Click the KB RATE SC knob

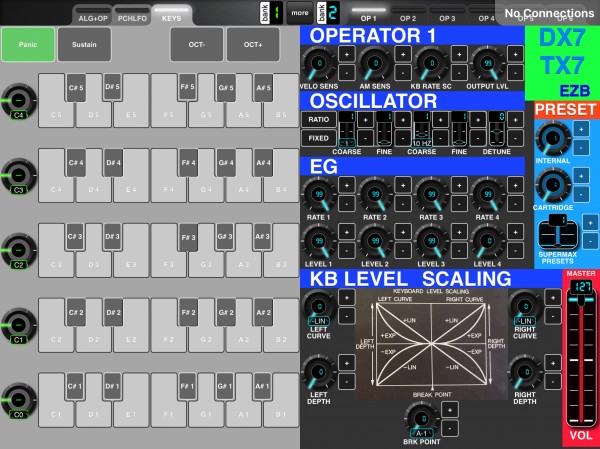(x=432, y=65)
